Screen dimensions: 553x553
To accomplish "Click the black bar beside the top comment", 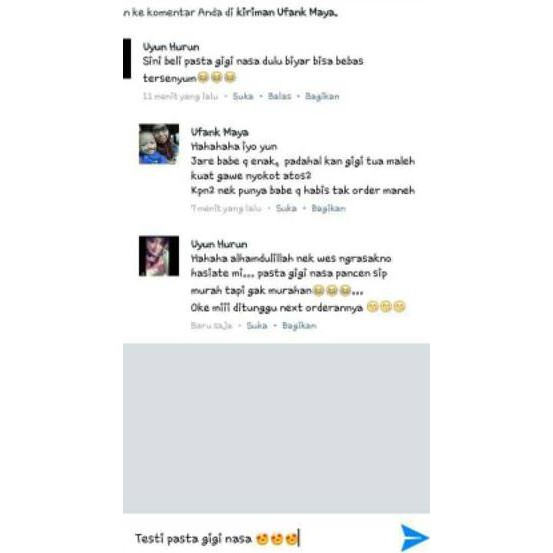I will (127, 58).
